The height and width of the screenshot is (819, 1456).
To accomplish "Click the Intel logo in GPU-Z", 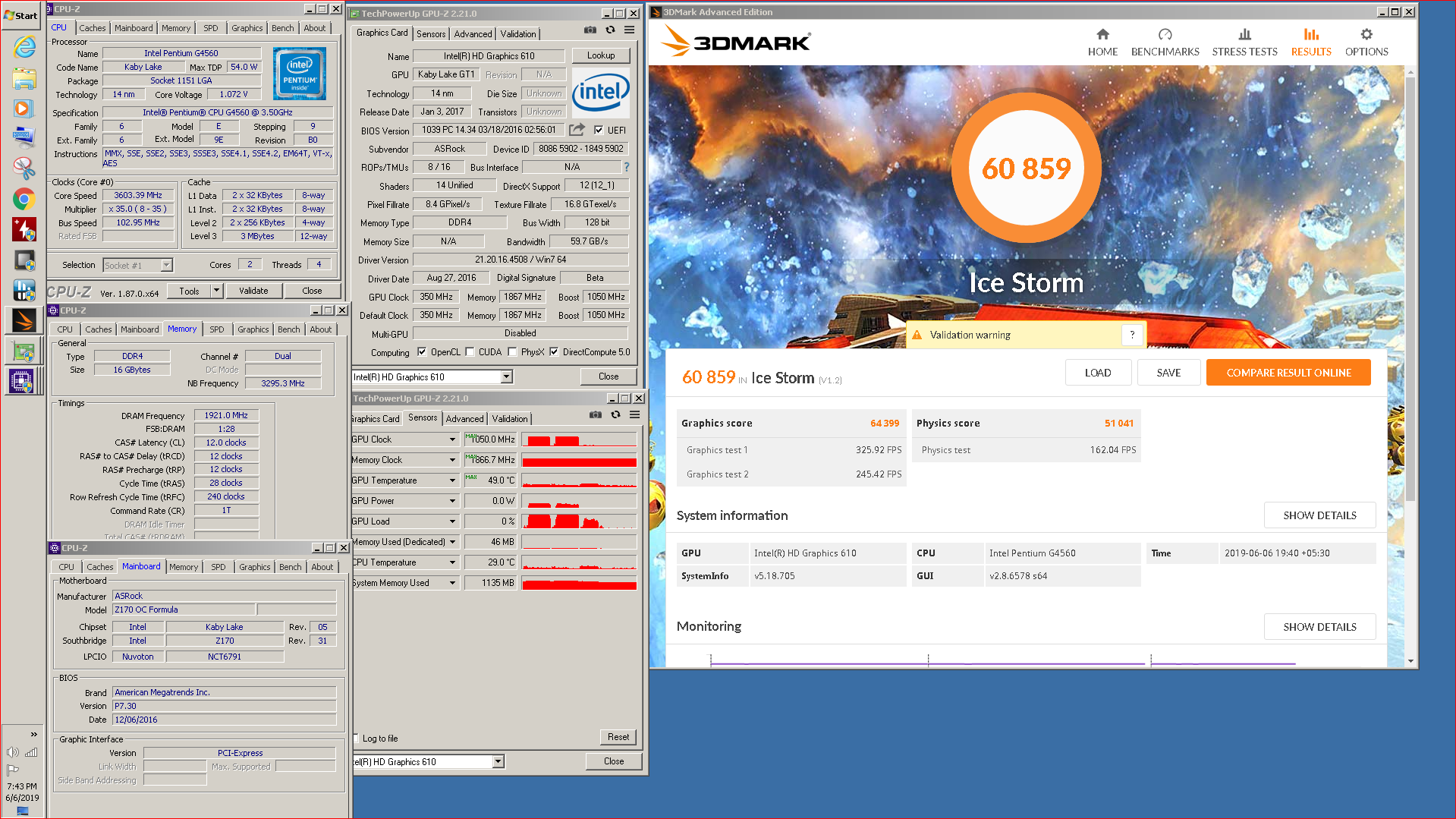I will click(600, 93).
